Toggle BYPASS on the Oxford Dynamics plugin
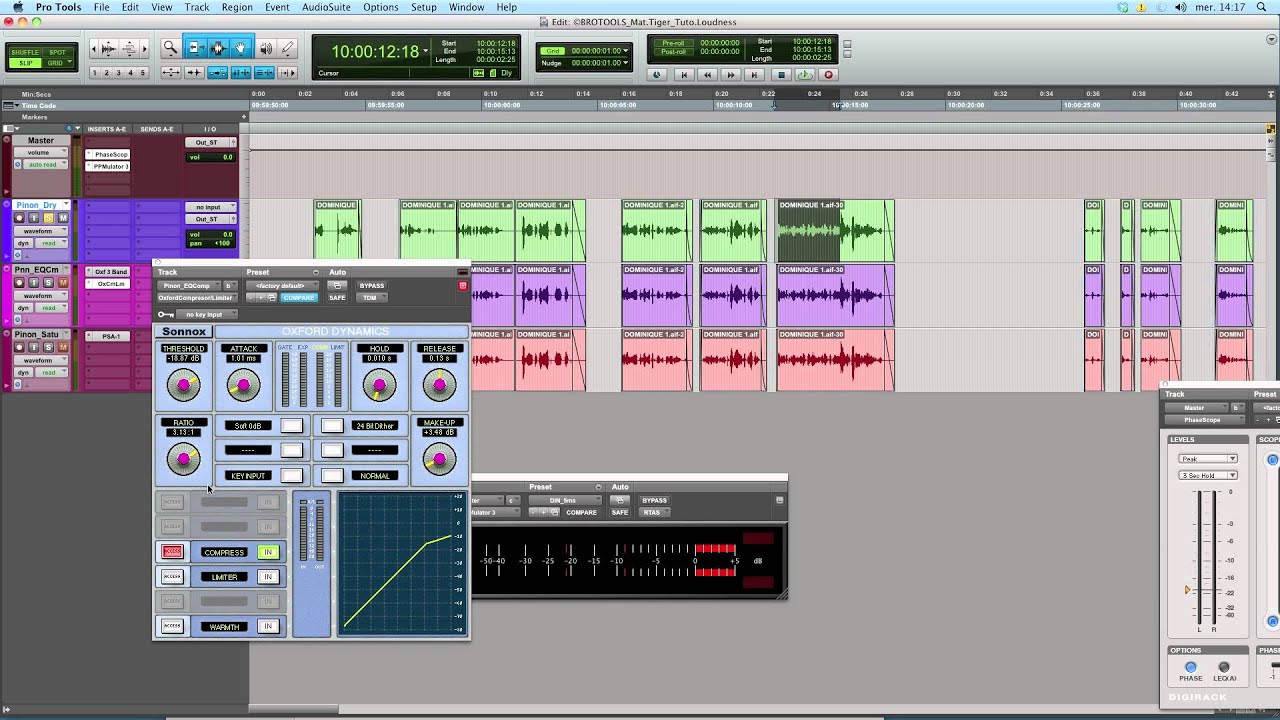Image resolution: width=1280 pixels, height=720 pixels. click(x=372, y=286)
